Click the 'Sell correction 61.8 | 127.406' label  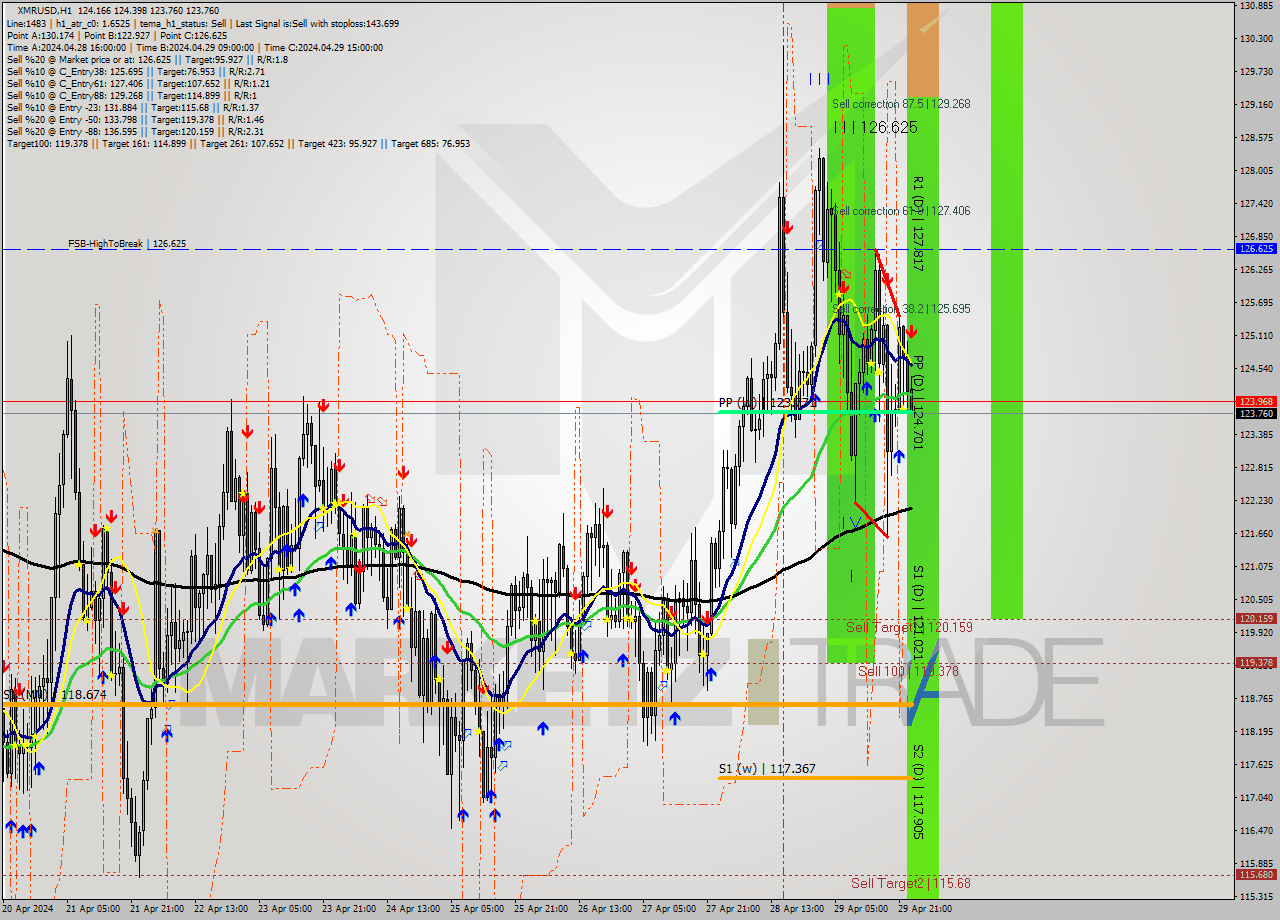(x=901, y=211)
